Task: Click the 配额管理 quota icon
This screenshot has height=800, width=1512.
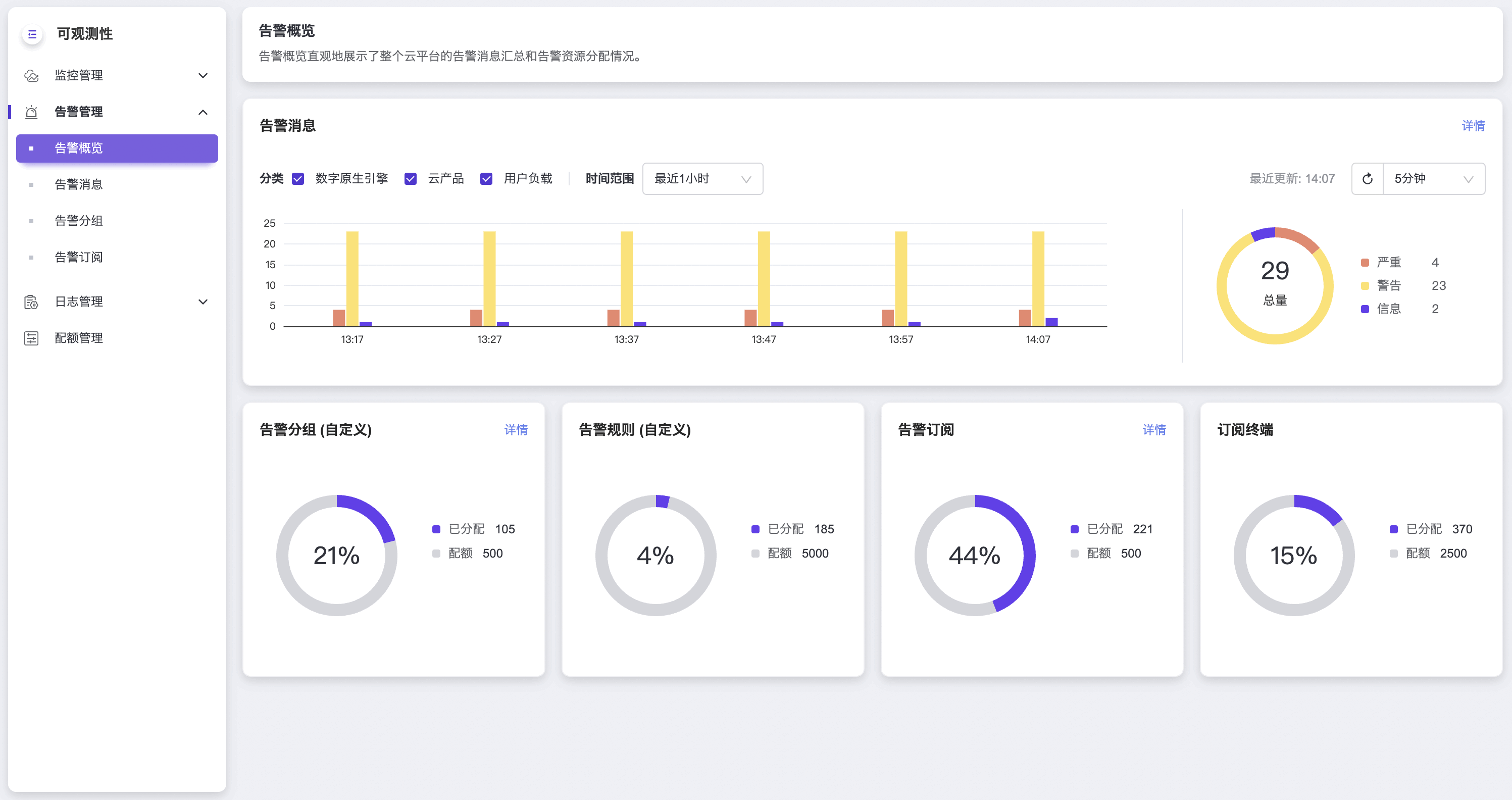Action: [31, 338]
